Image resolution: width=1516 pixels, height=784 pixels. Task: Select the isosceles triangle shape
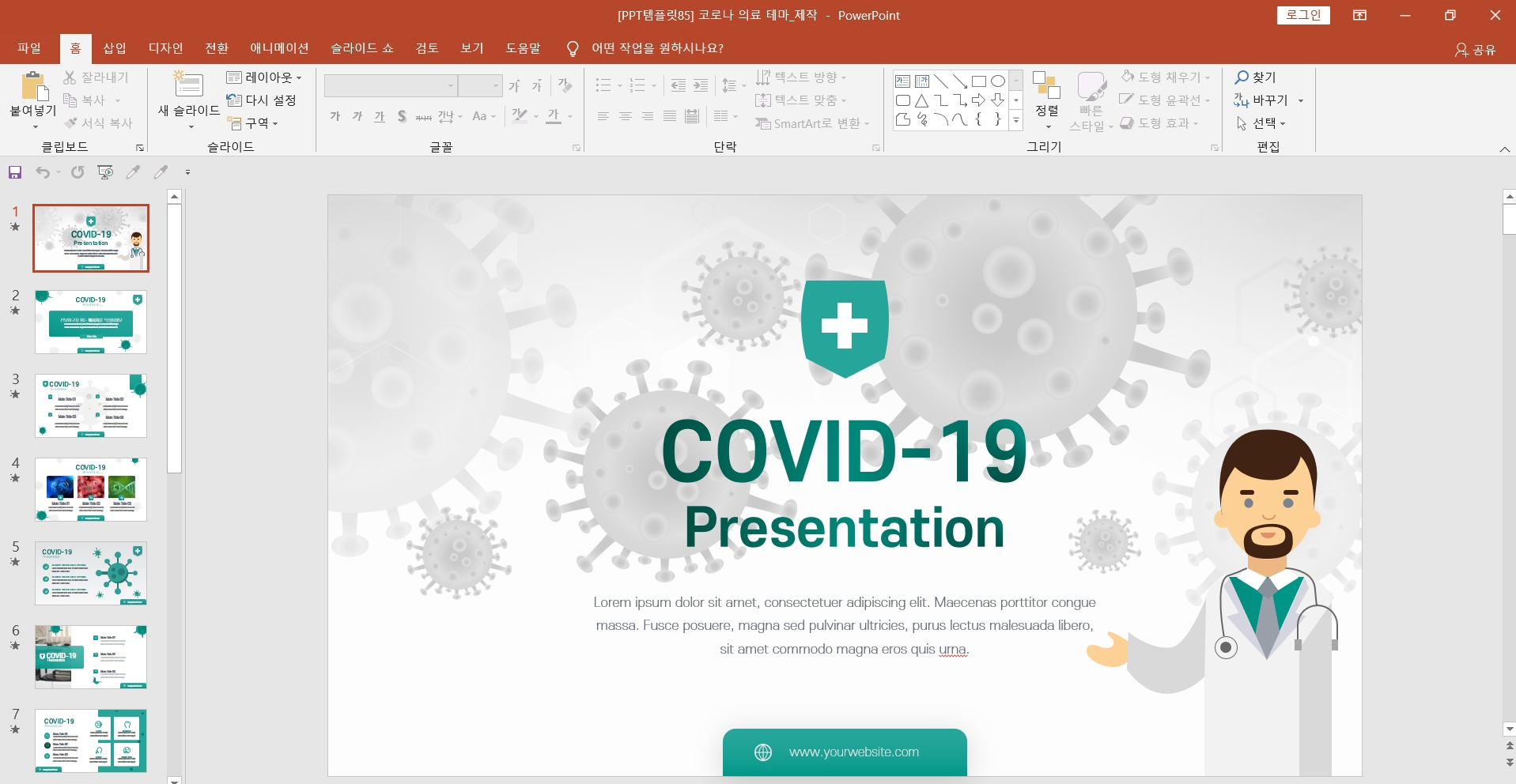[x=922, y=100]
